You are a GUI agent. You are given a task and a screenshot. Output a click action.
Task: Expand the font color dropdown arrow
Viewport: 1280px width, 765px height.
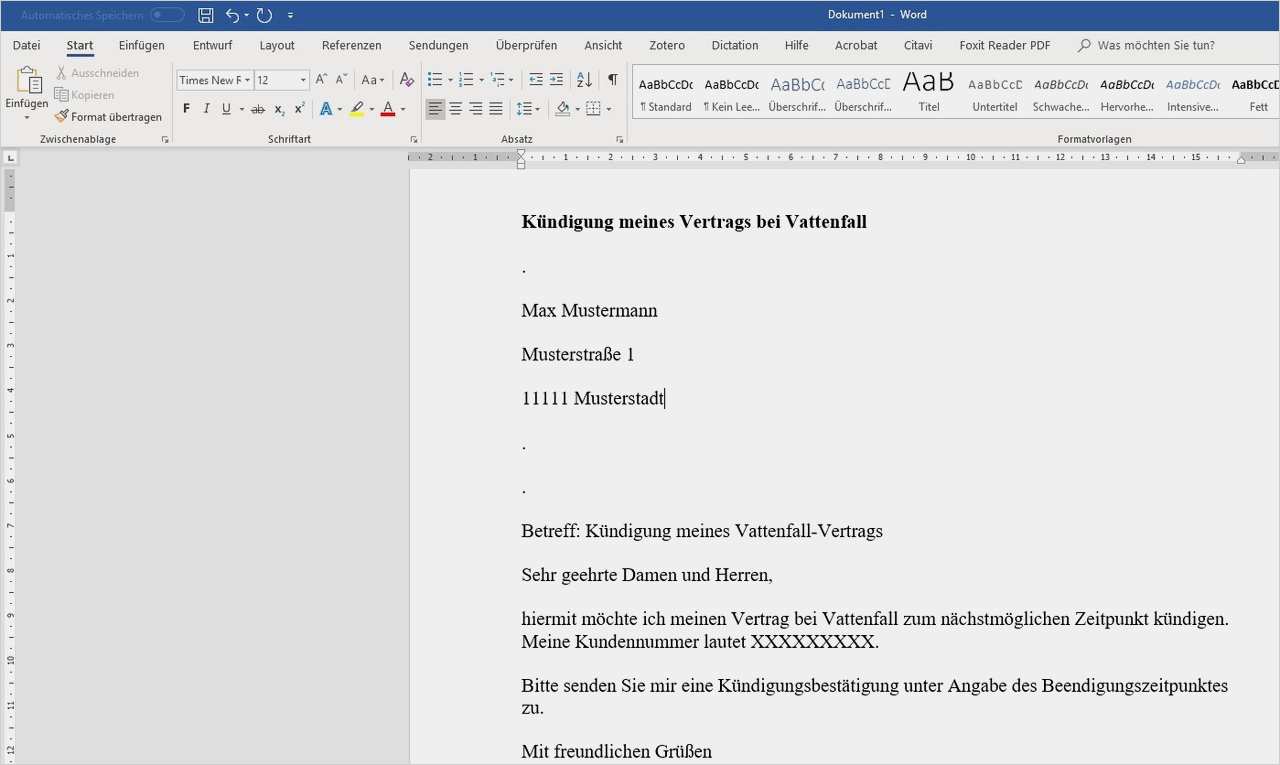[403, 109]
